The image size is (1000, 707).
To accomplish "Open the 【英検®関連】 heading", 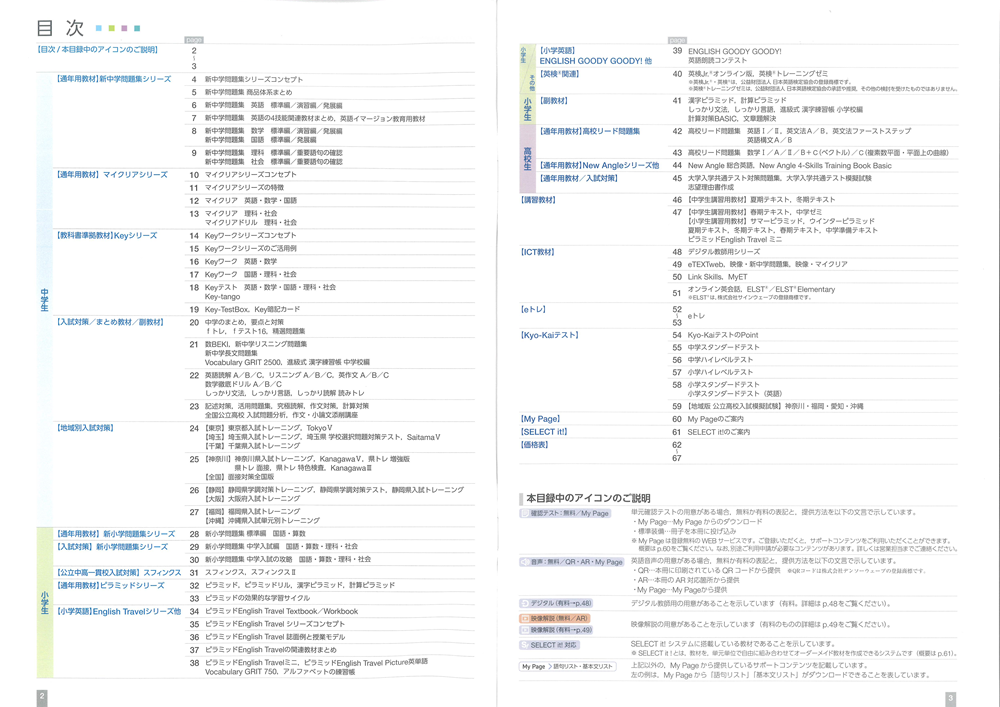I will click(559, 75).
